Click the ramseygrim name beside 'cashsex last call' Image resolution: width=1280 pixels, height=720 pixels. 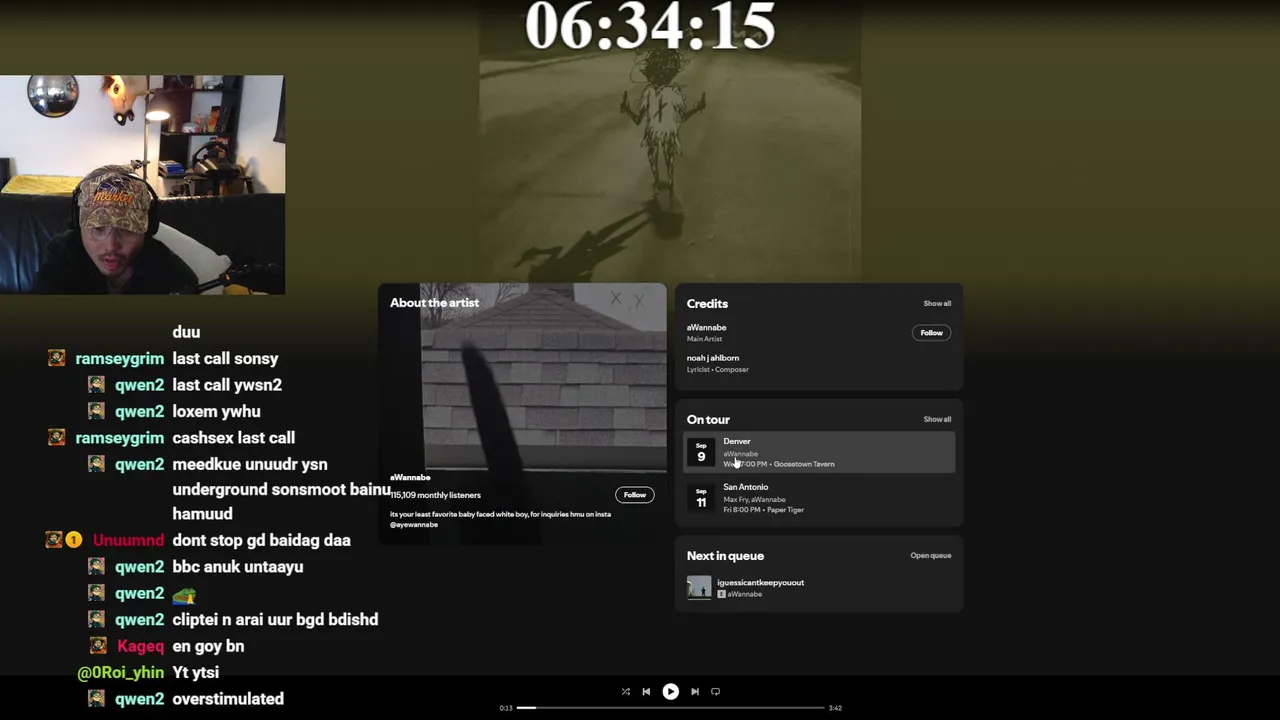tap(120, 438)
